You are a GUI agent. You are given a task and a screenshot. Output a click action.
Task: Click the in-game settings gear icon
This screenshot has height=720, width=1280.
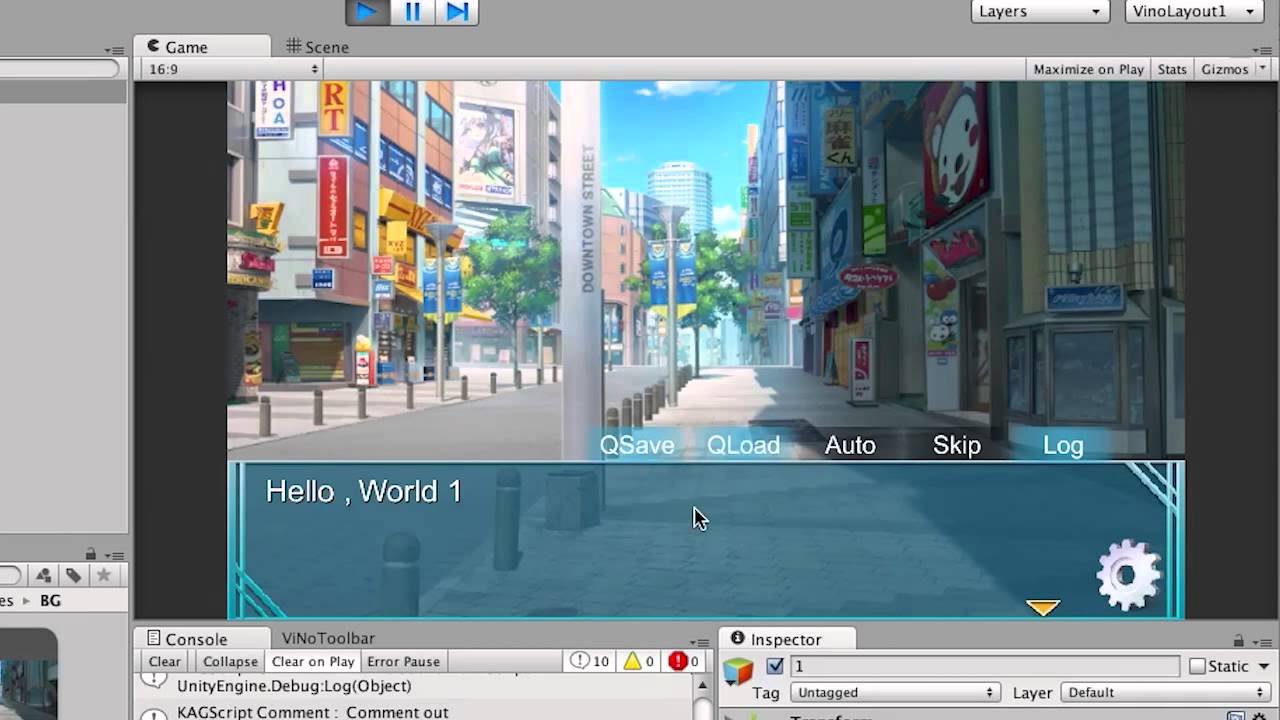[1129, 573]
